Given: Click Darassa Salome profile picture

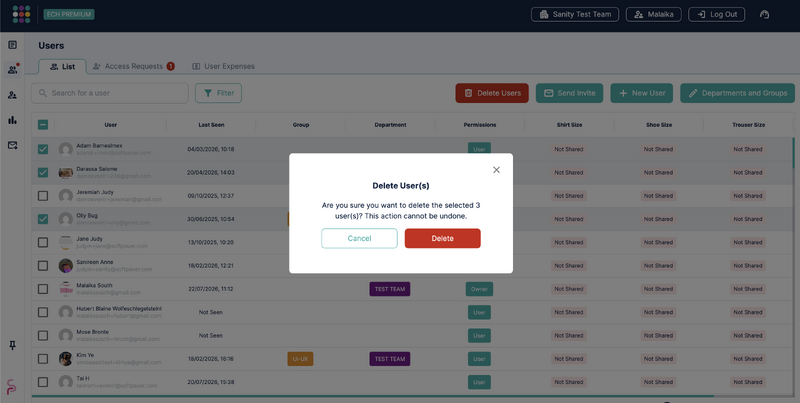Looking at the screenshot, I should (65, 172).
